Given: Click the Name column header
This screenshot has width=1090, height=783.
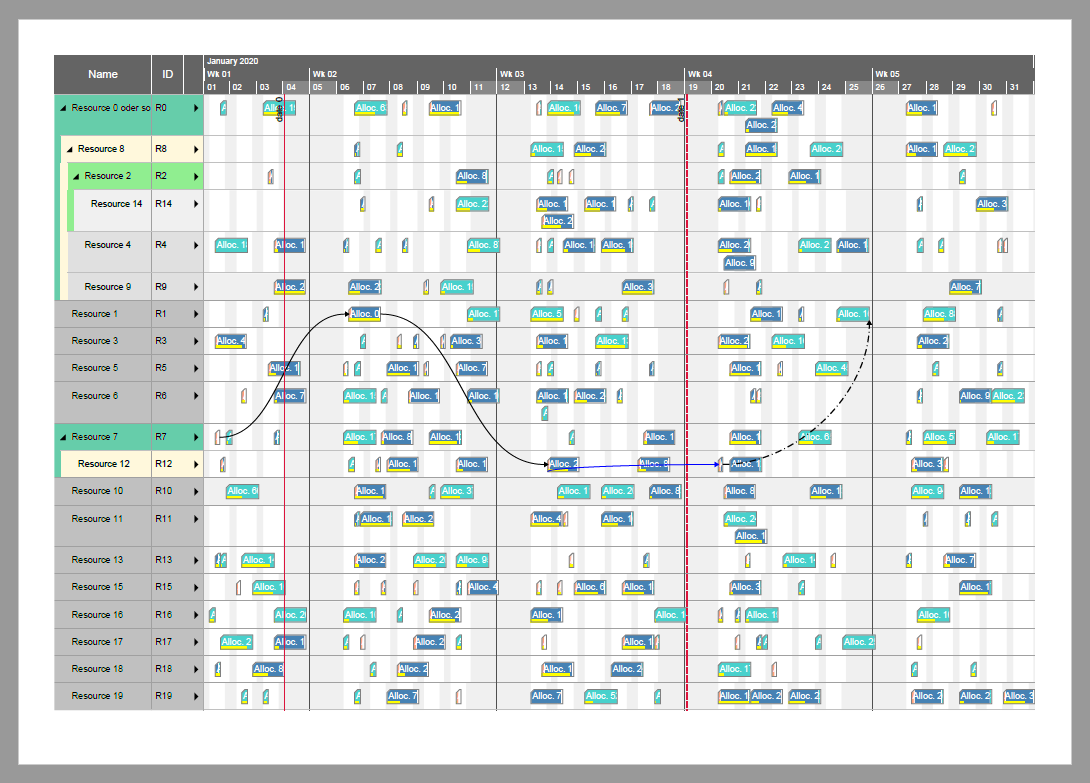Looking at the screenshot, I should (102, 74).
